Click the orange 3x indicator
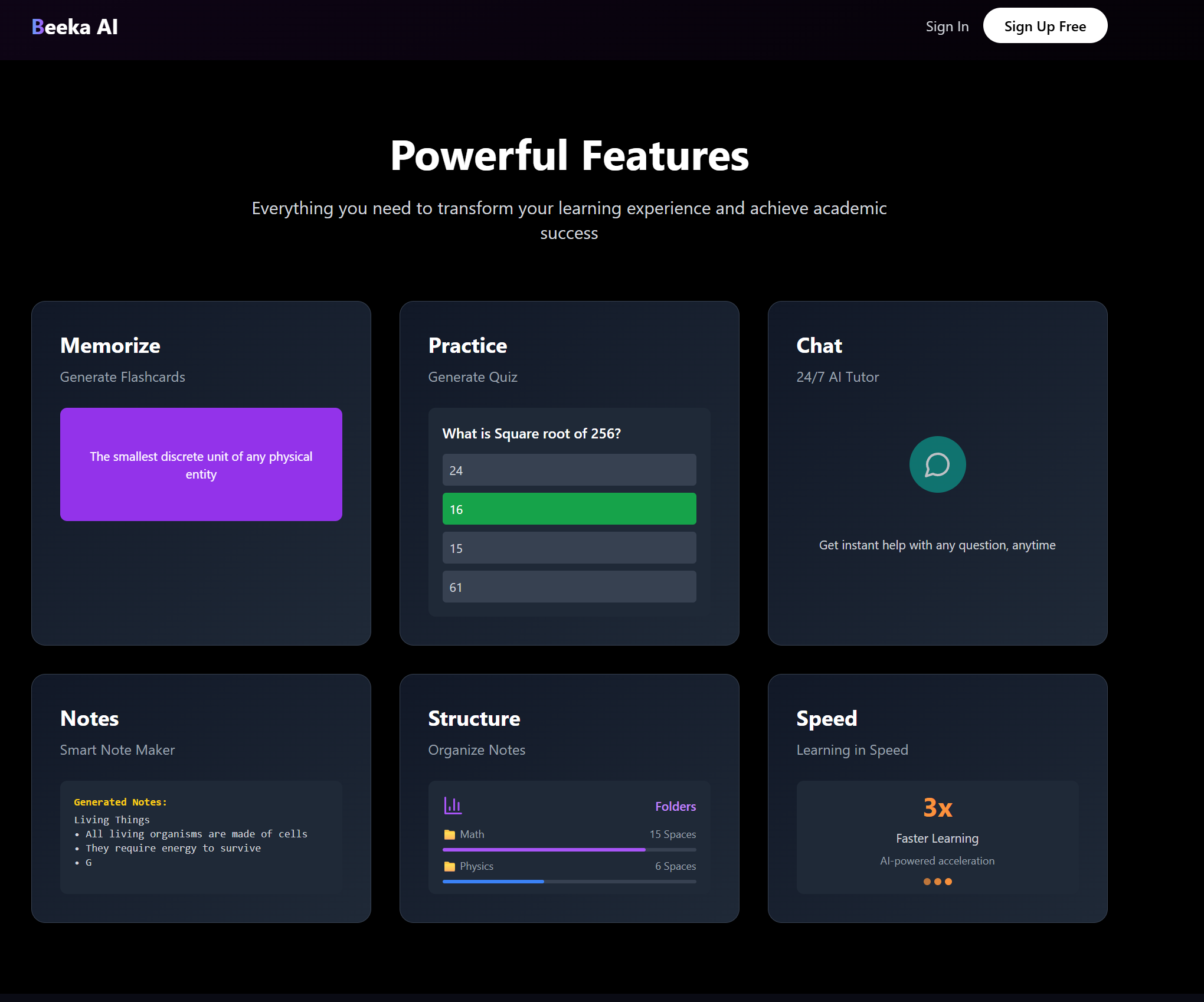The width and height of the screenshot is (1204, 1002). click(x=937, y=807)
